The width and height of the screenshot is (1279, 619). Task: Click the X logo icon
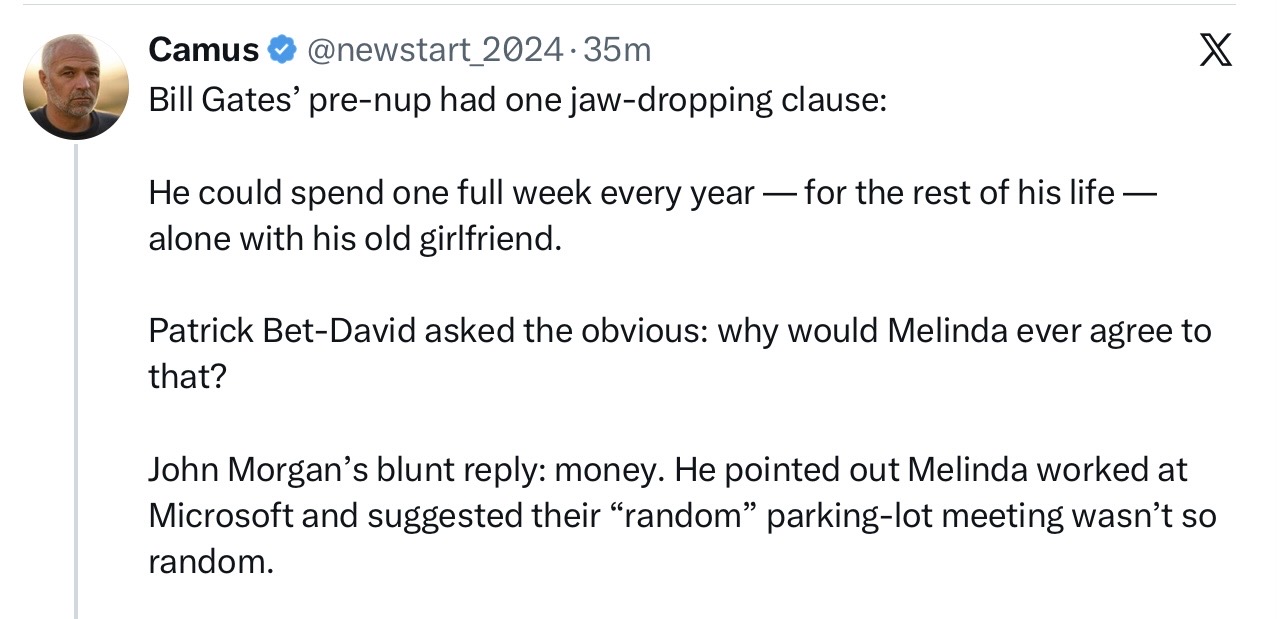click(x=1214, y=49)
